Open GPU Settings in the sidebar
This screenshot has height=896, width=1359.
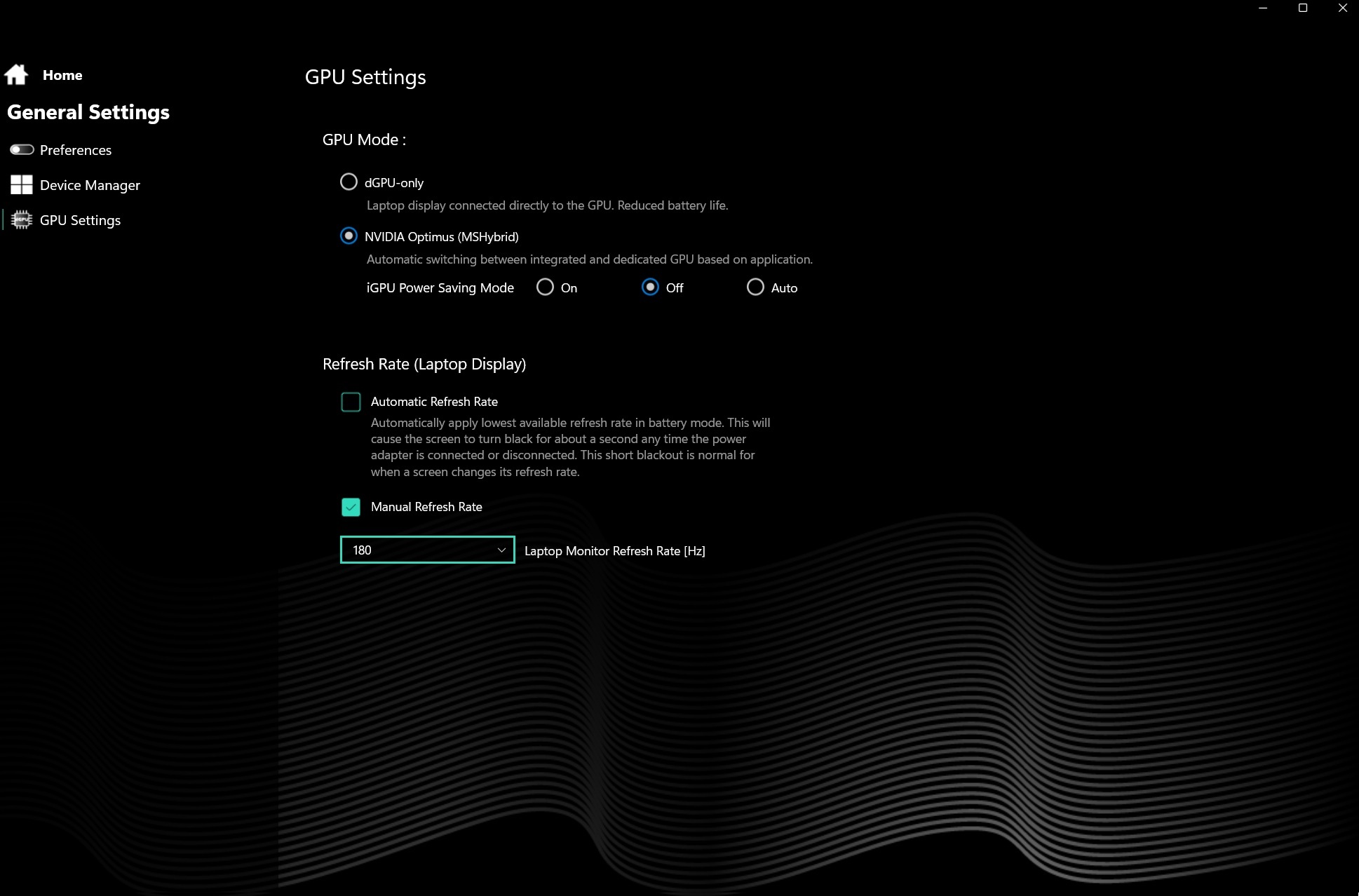[80, 220]
